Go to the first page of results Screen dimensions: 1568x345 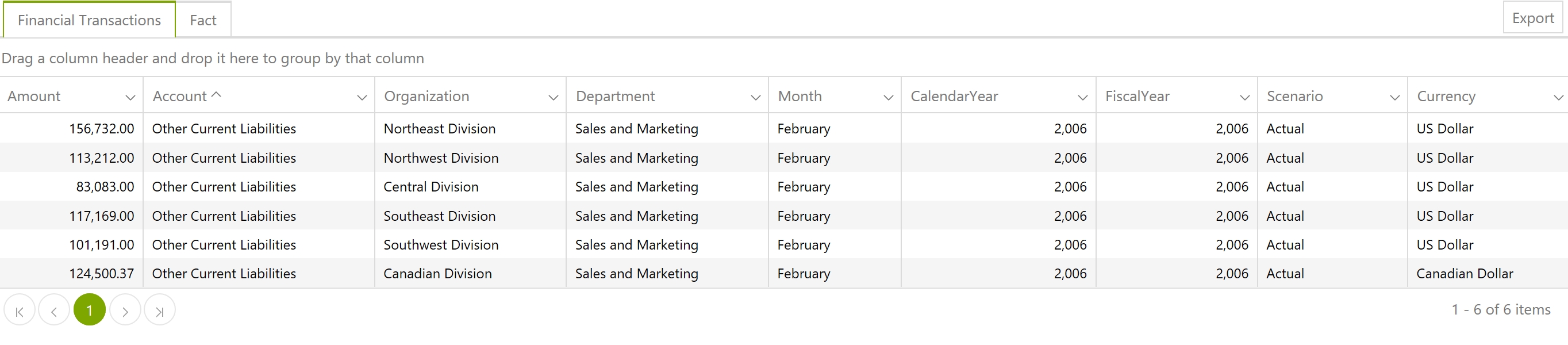point(20,310)
